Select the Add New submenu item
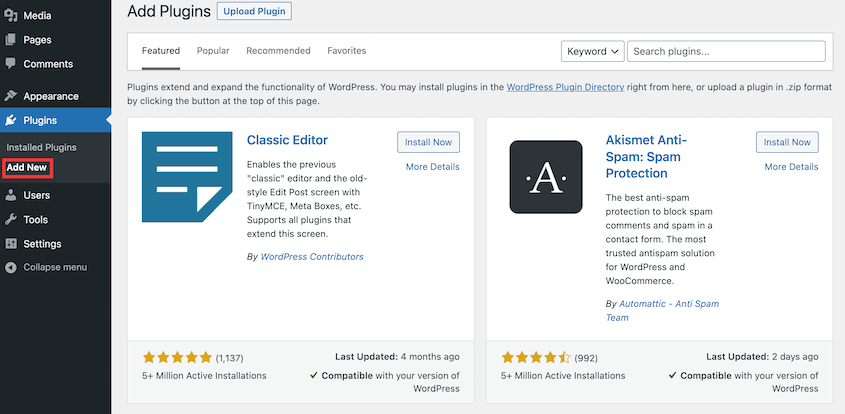This screenshot has width=845, height=414. [27, 168]
